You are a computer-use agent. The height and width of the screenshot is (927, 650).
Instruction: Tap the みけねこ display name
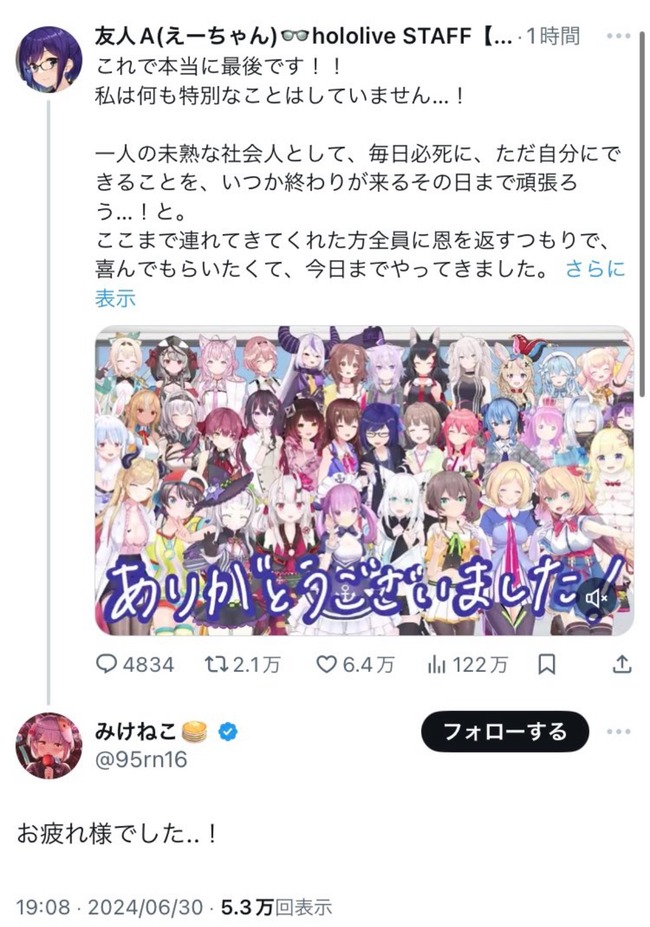[136, 732]
